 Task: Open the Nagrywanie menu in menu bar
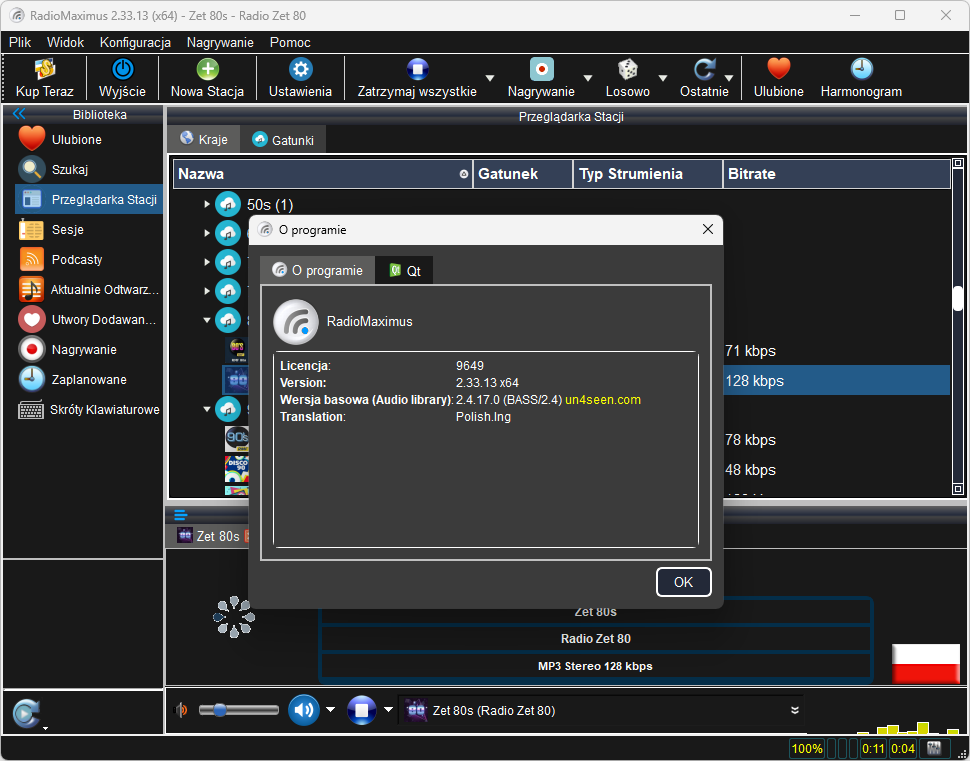click(220, 42)
